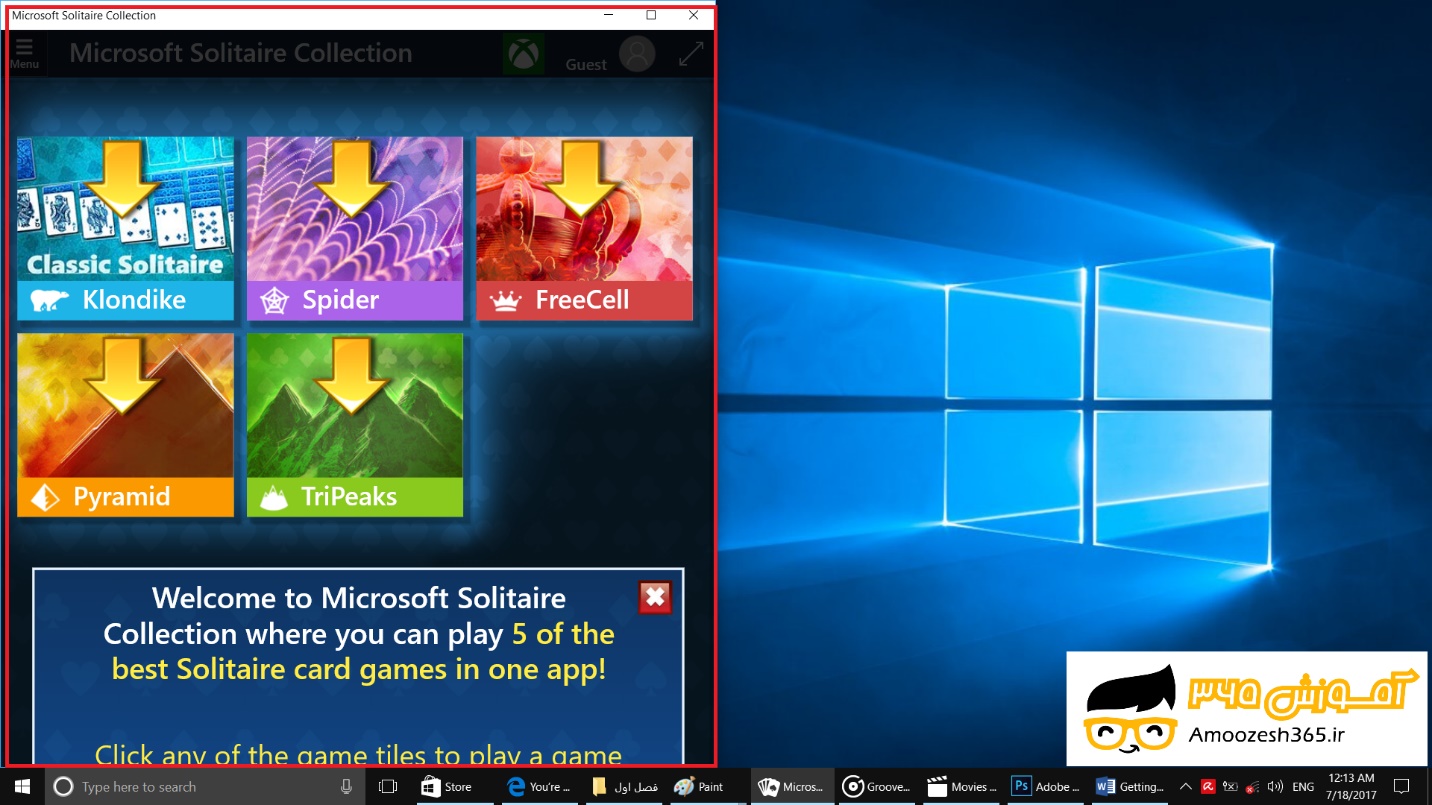Choose the TriPeaks game tile

[355, 425]
